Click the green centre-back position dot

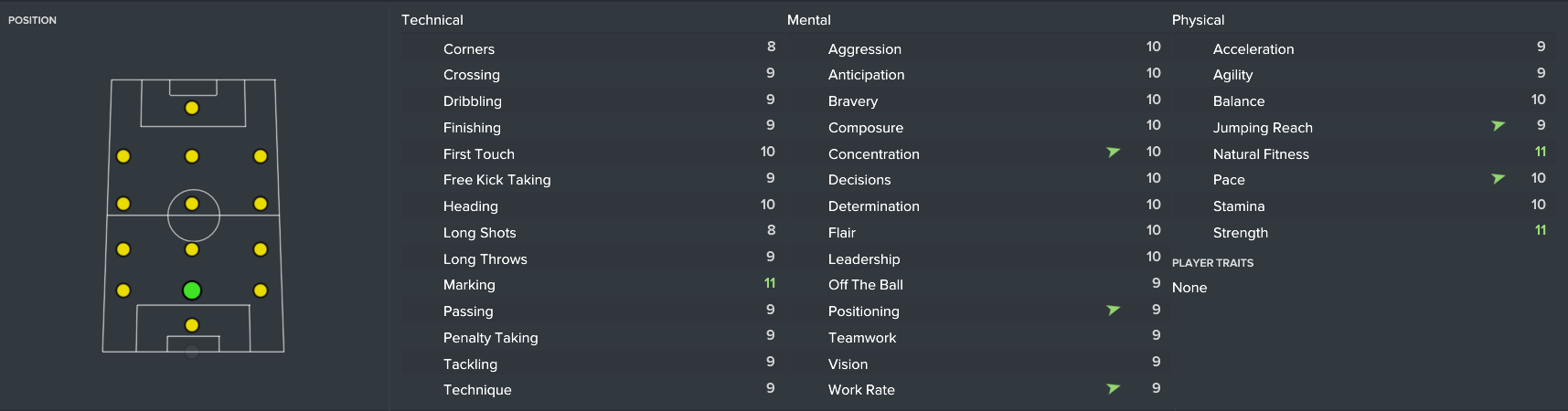192,290
